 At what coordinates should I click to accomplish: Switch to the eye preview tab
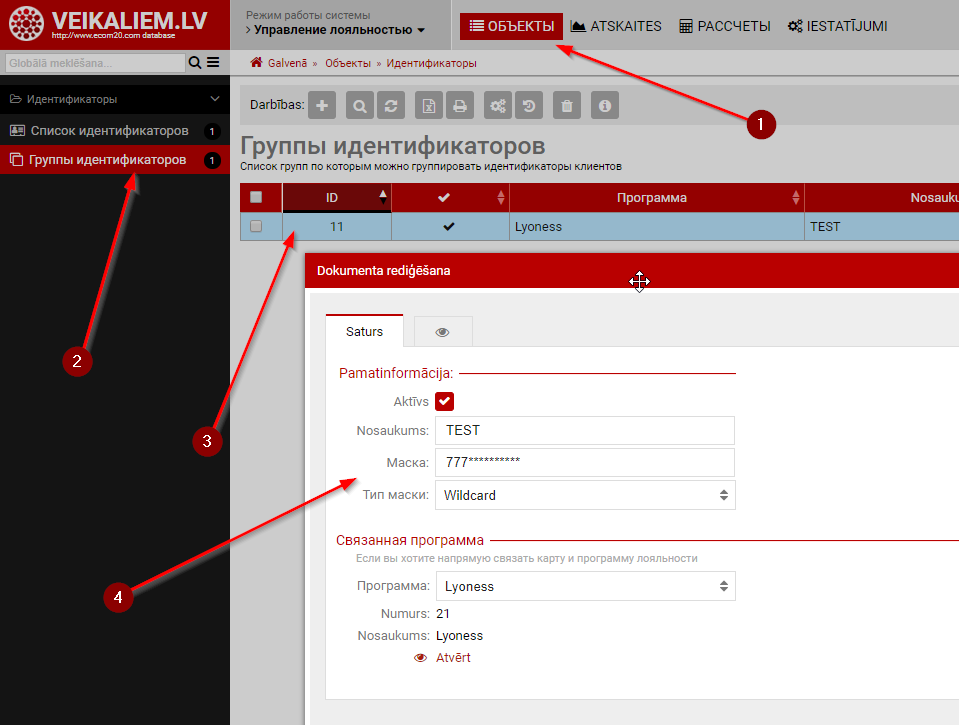pos(442,331)
